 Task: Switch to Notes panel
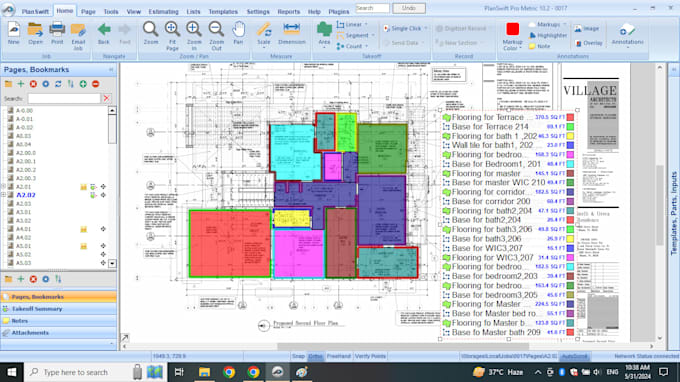59,321
